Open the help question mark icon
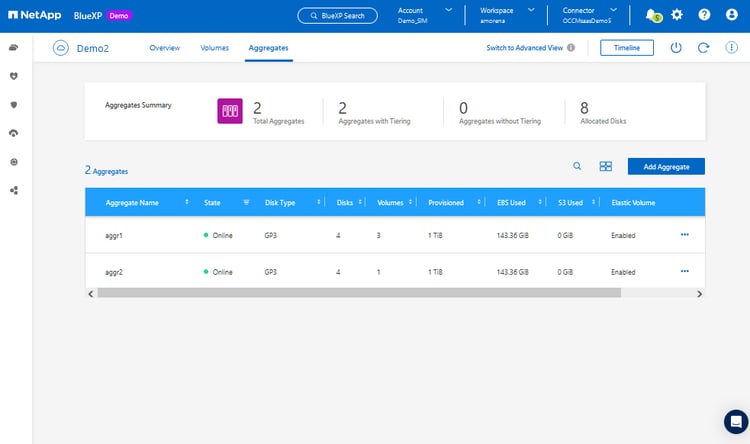 pyautogui.click(x=704, y=15)
